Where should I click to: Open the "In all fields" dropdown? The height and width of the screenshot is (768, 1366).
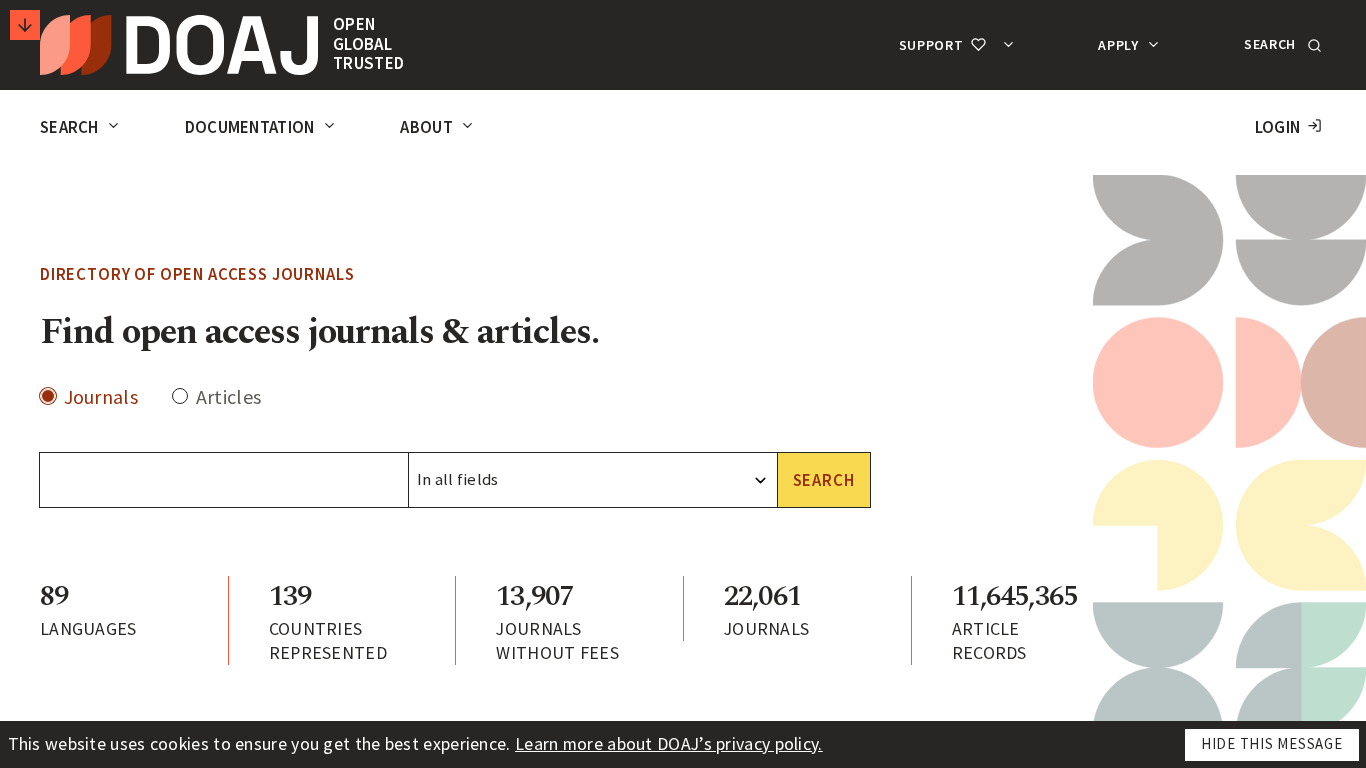tap(593, 480)
